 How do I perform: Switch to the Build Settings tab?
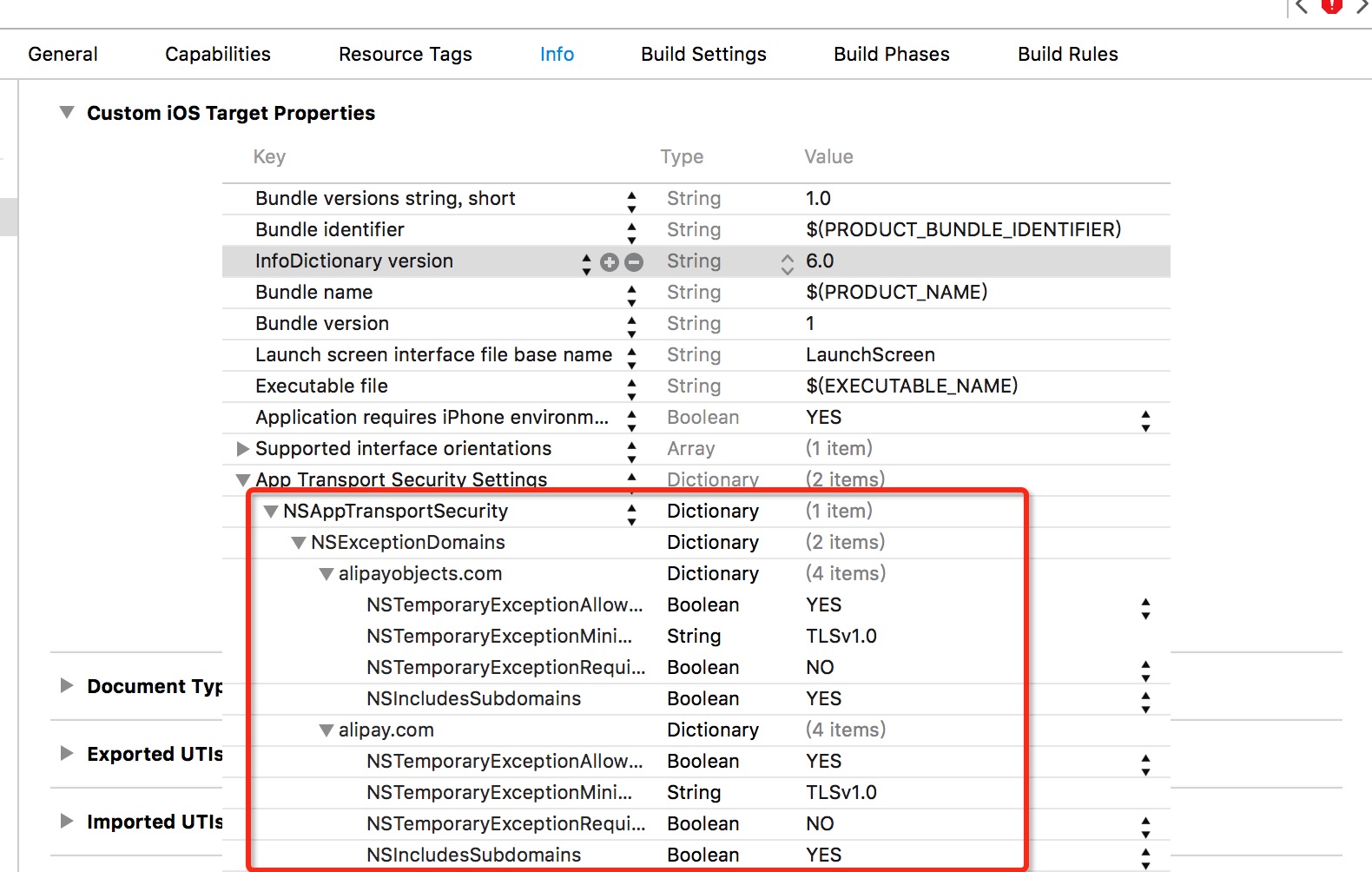point(703,54)
